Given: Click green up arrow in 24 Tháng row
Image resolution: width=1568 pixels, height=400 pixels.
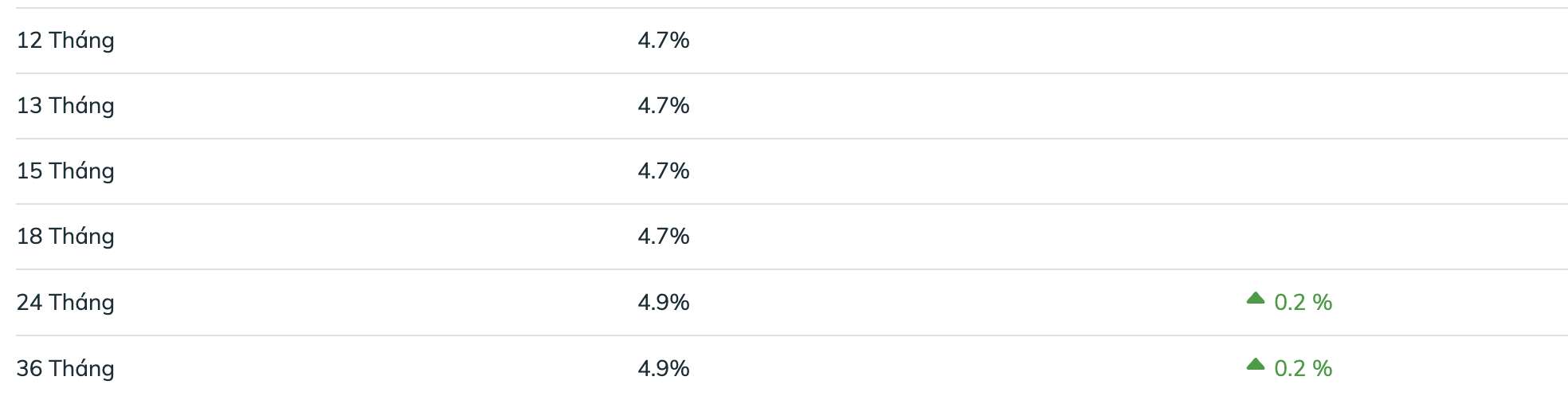Looking at the screenshot, I should click(x=1256, y=298).
